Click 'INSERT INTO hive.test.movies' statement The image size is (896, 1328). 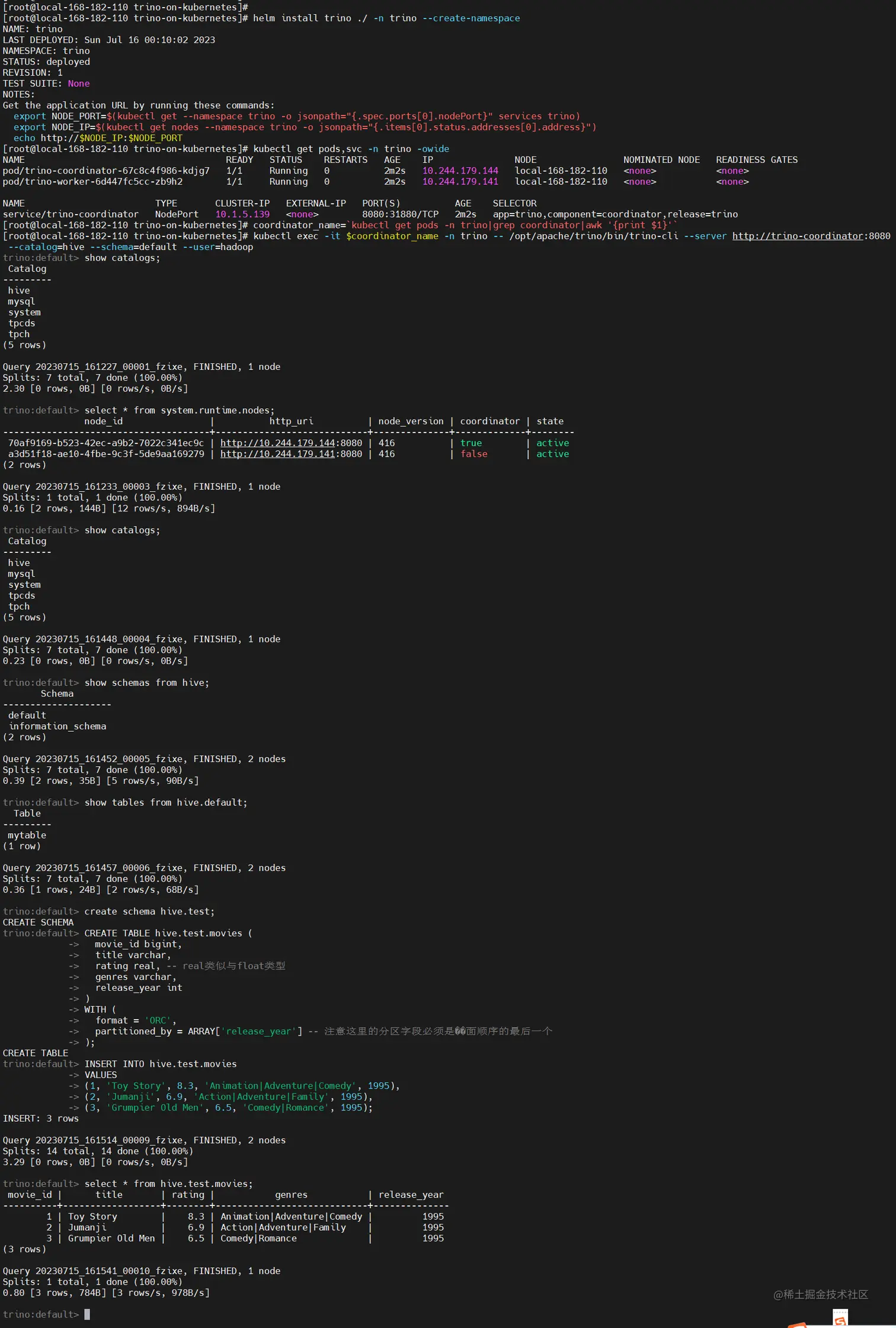(x=161, y=1064)
